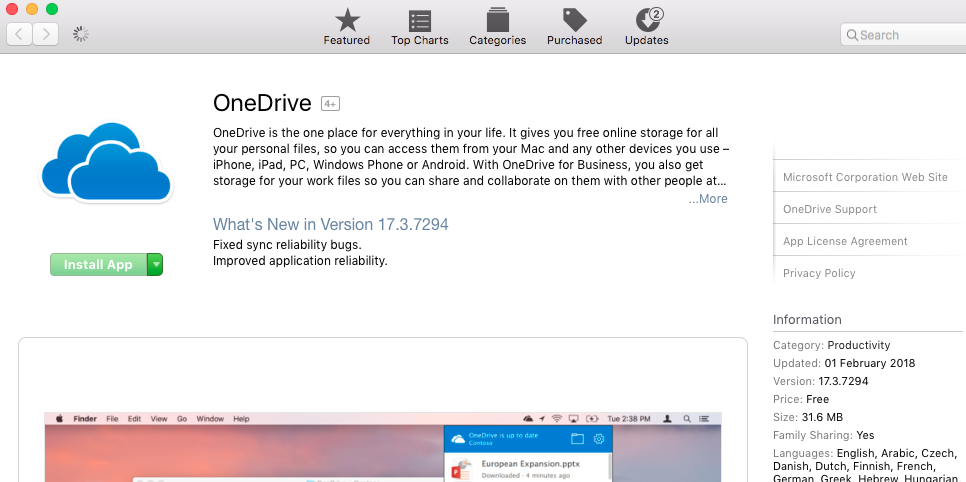Open the Purchased tag tab
Screen dimensions: 966x482
(574, 28)
